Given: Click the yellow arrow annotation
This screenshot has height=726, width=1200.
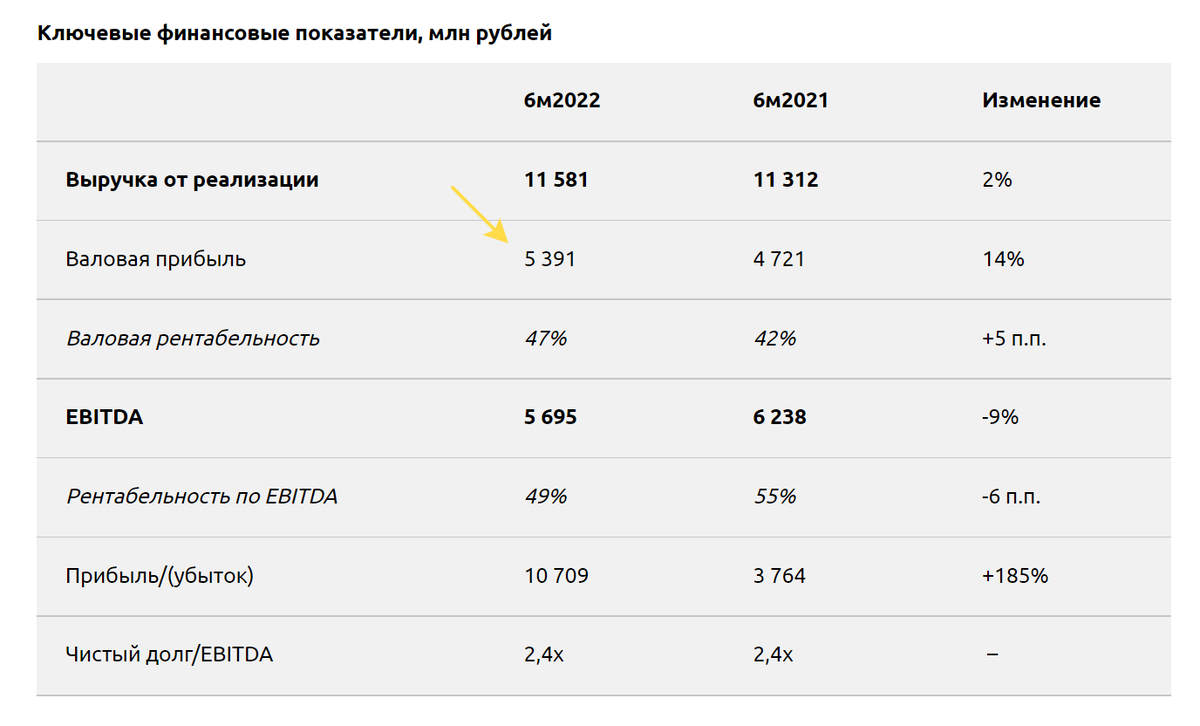Looking at the screenshot, I should pos(481,213).
